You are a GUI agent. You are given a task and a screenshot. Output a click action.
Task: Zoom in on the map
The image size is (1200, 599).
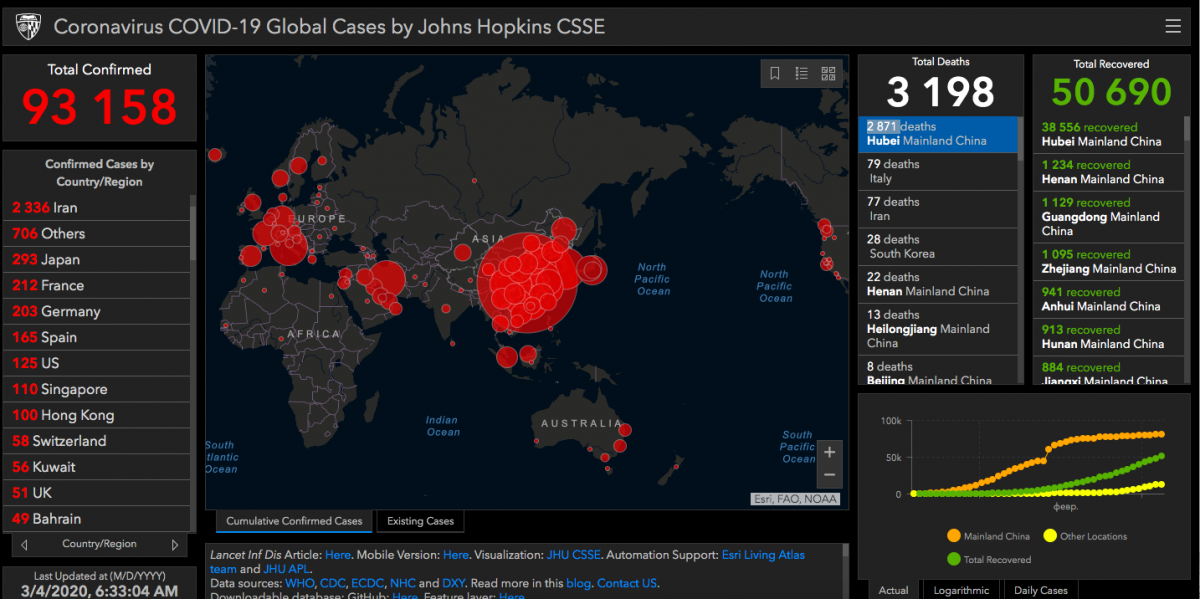click(x=829, y=452)
